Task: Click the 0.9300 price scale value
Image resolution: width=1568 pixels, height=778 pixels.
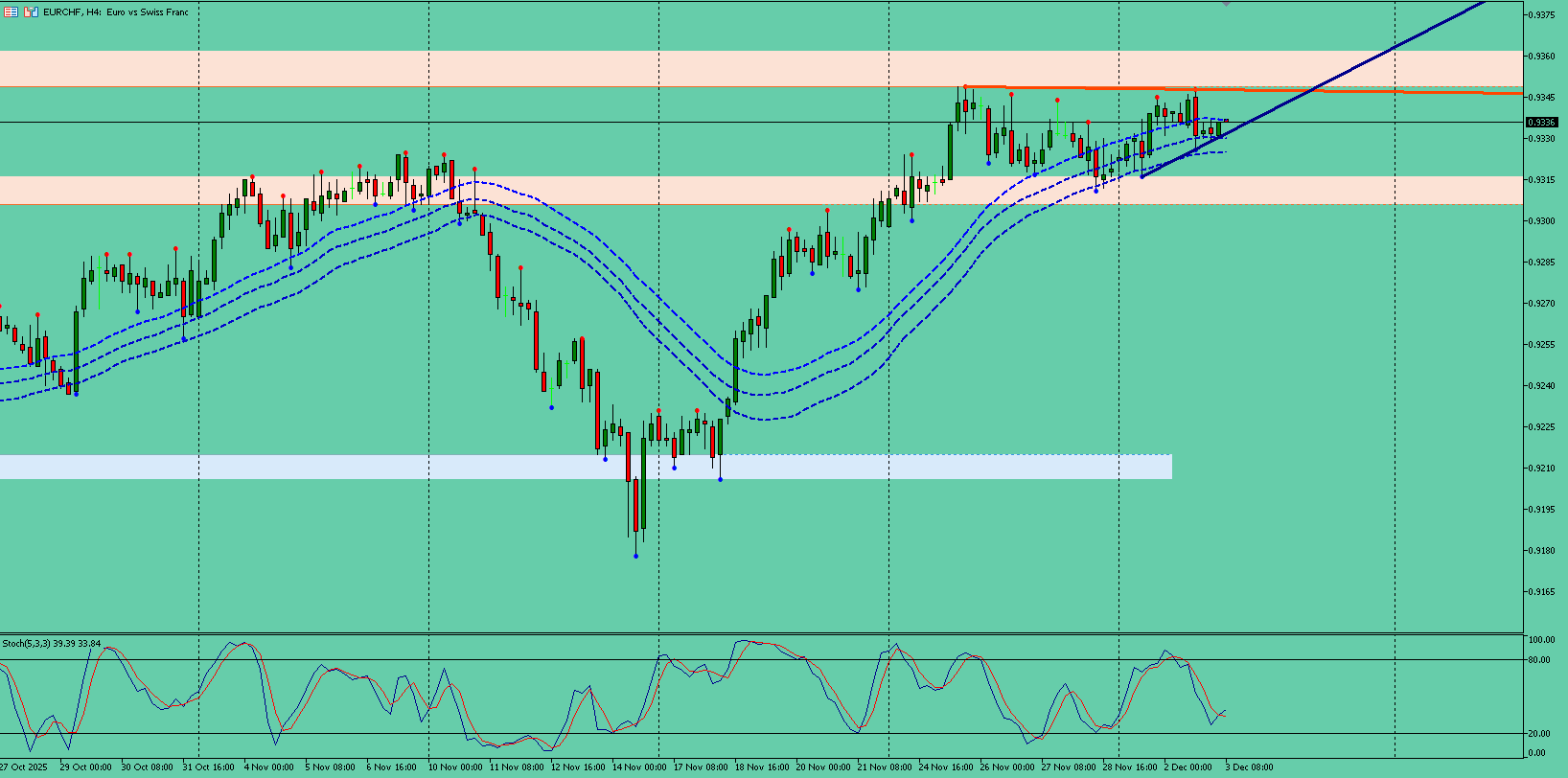Action: pos(1541,221)
